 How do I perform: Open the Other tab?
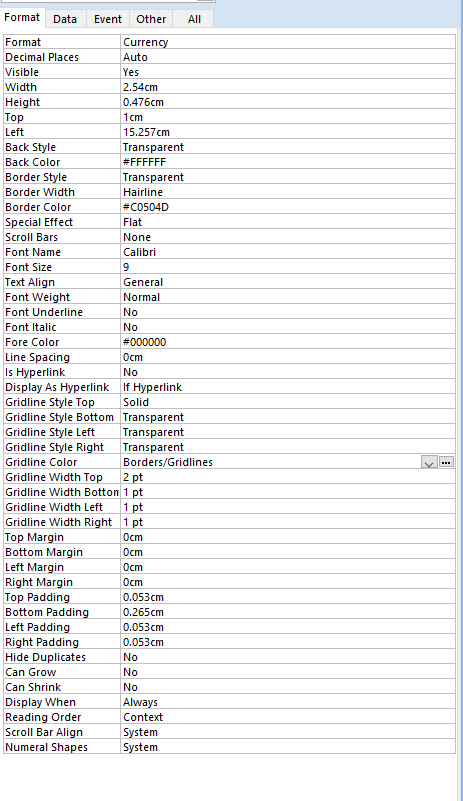pyautogui.click(x=151, y=19)
